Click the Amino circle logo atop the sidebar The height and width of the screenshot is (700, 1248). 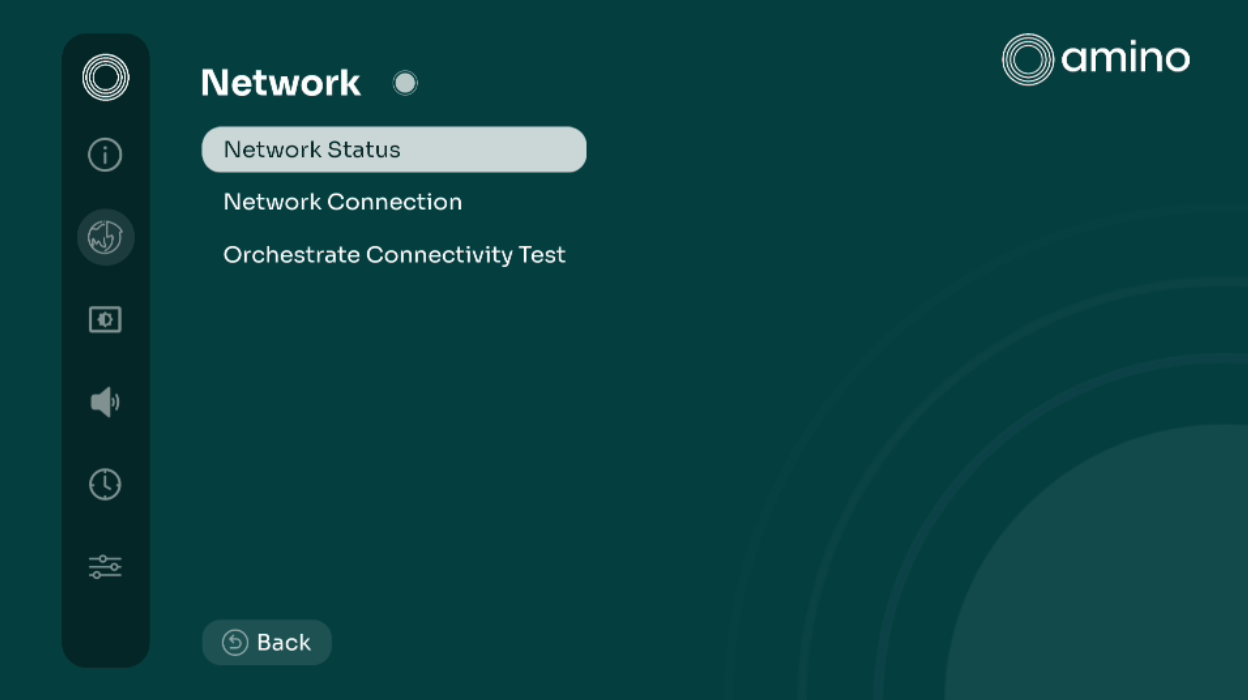coord(105,77)
